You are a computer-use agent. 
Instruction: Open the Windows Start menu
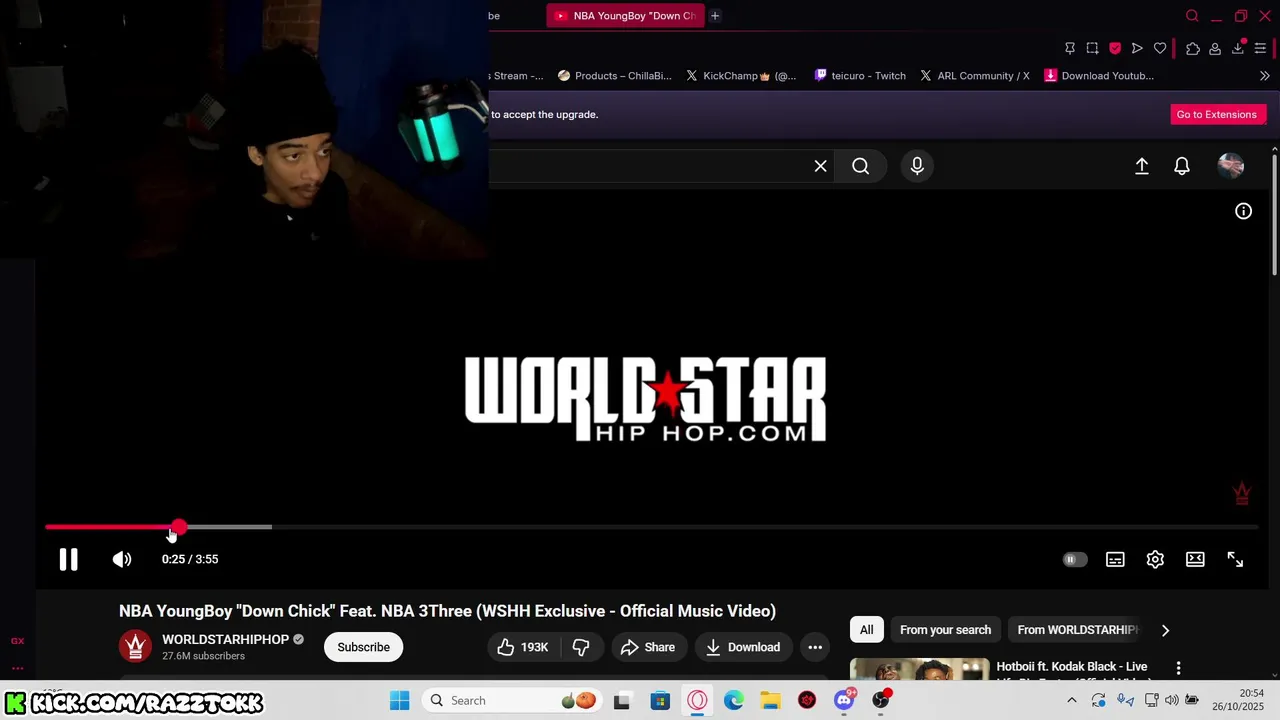click(399, 700)
